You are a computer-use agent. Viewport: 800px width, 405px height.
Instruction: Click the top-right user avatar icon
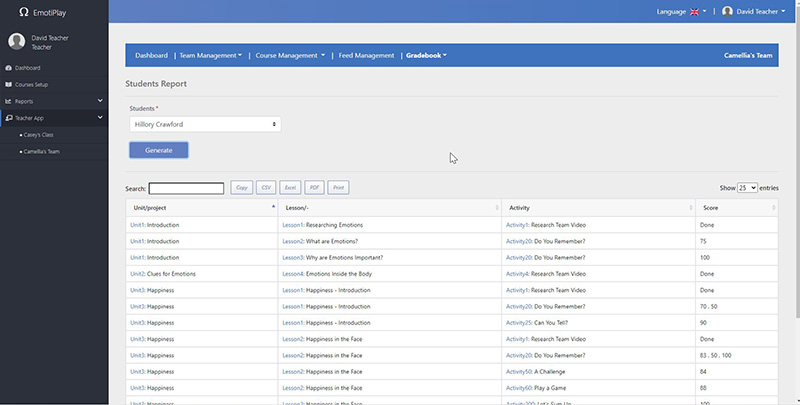(x=728, y=11)
